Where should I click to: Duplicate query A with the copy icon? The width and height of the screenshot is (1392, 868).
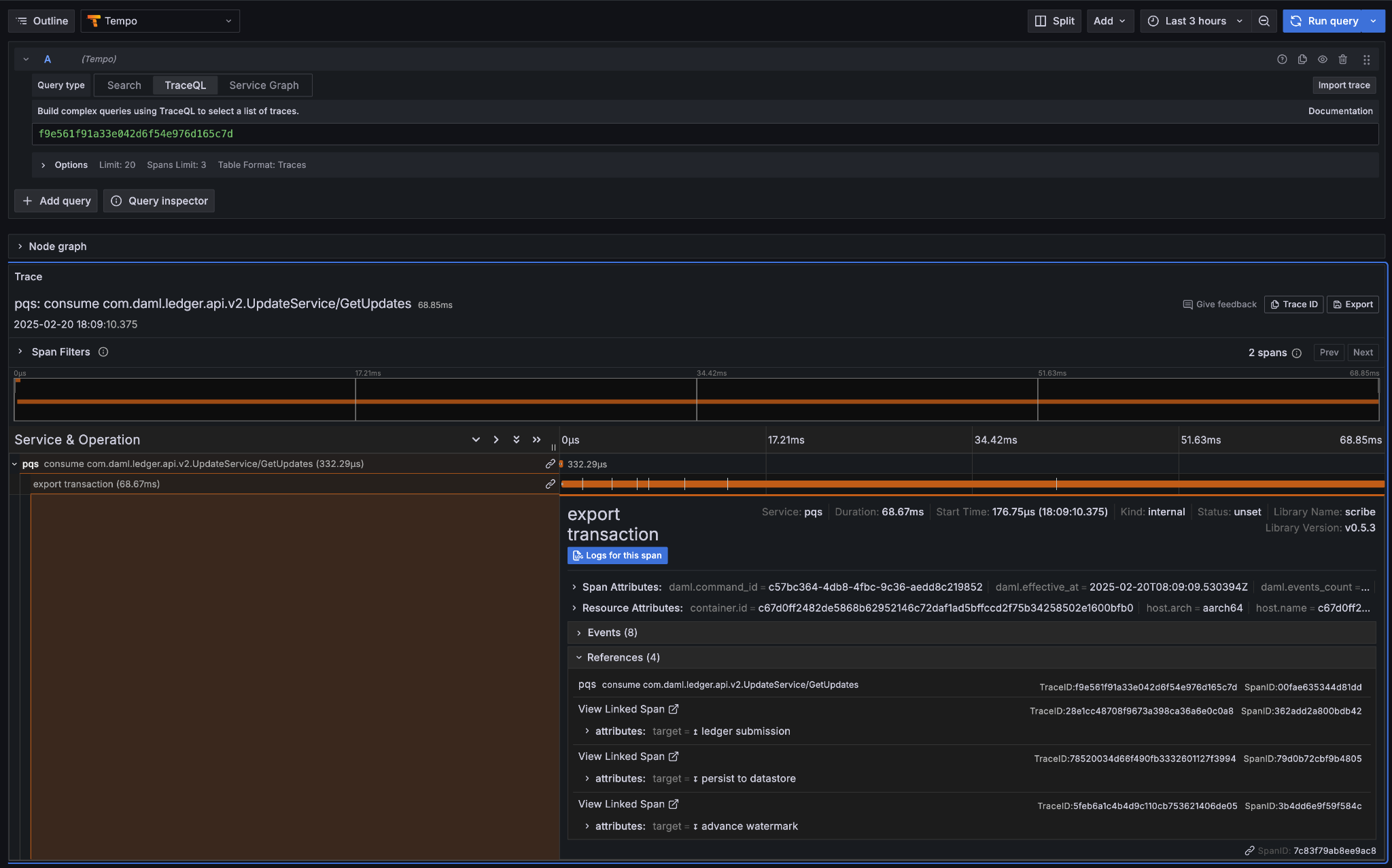pyautogui.click(x=1302, y=59)
